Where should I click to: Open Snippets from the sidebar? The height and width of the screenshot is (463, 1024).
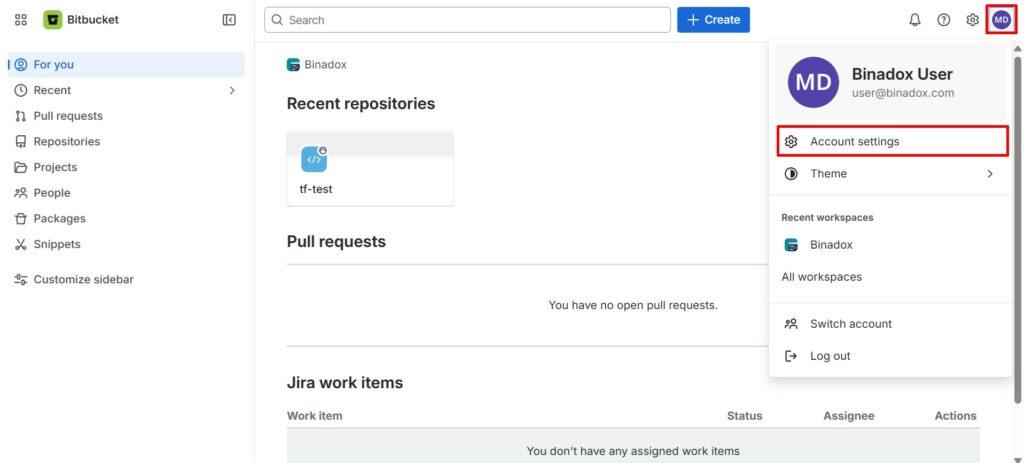point(56,244)
